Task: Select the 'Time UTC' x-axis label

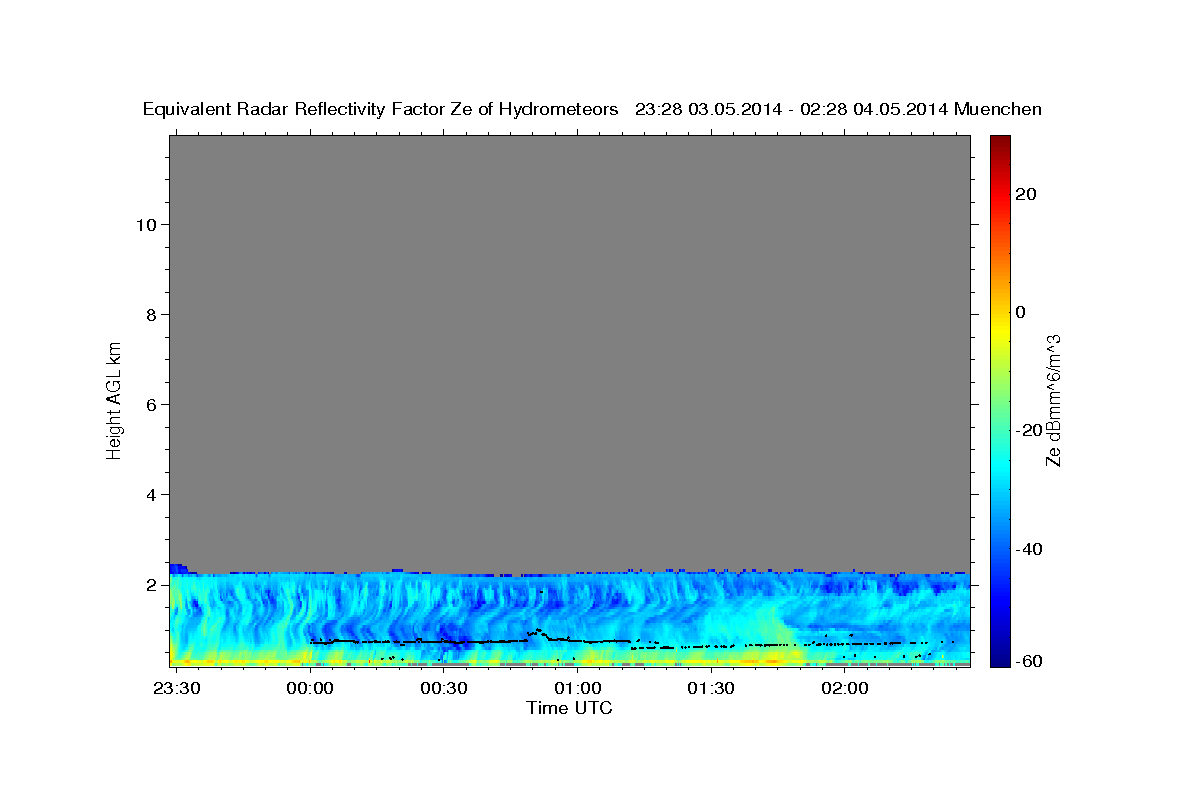Action: (570, 708)
